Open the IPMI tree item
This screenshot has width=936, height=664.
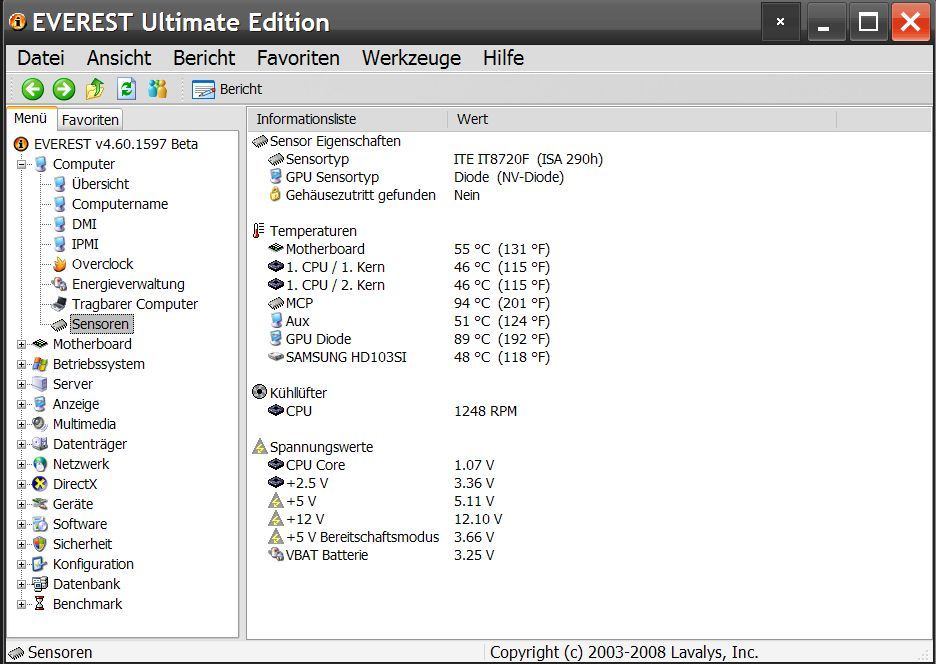(x=85, y=244)
